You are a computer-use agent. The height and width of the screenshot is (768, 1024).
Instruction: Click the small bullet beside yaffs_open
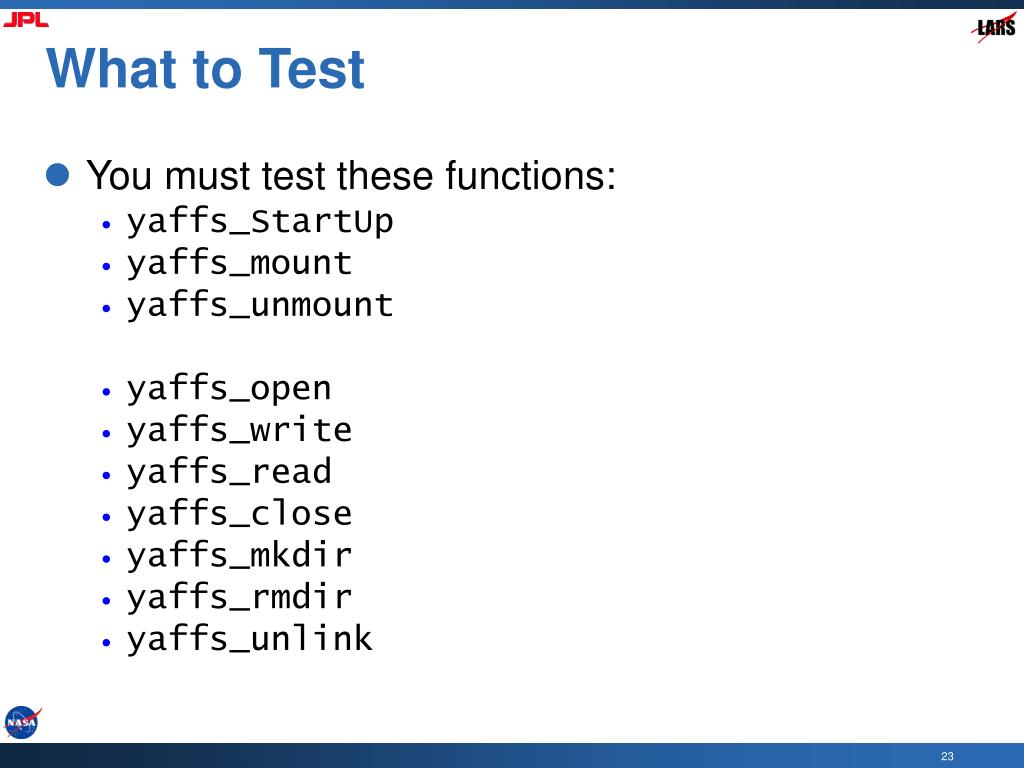click(107, 392)
